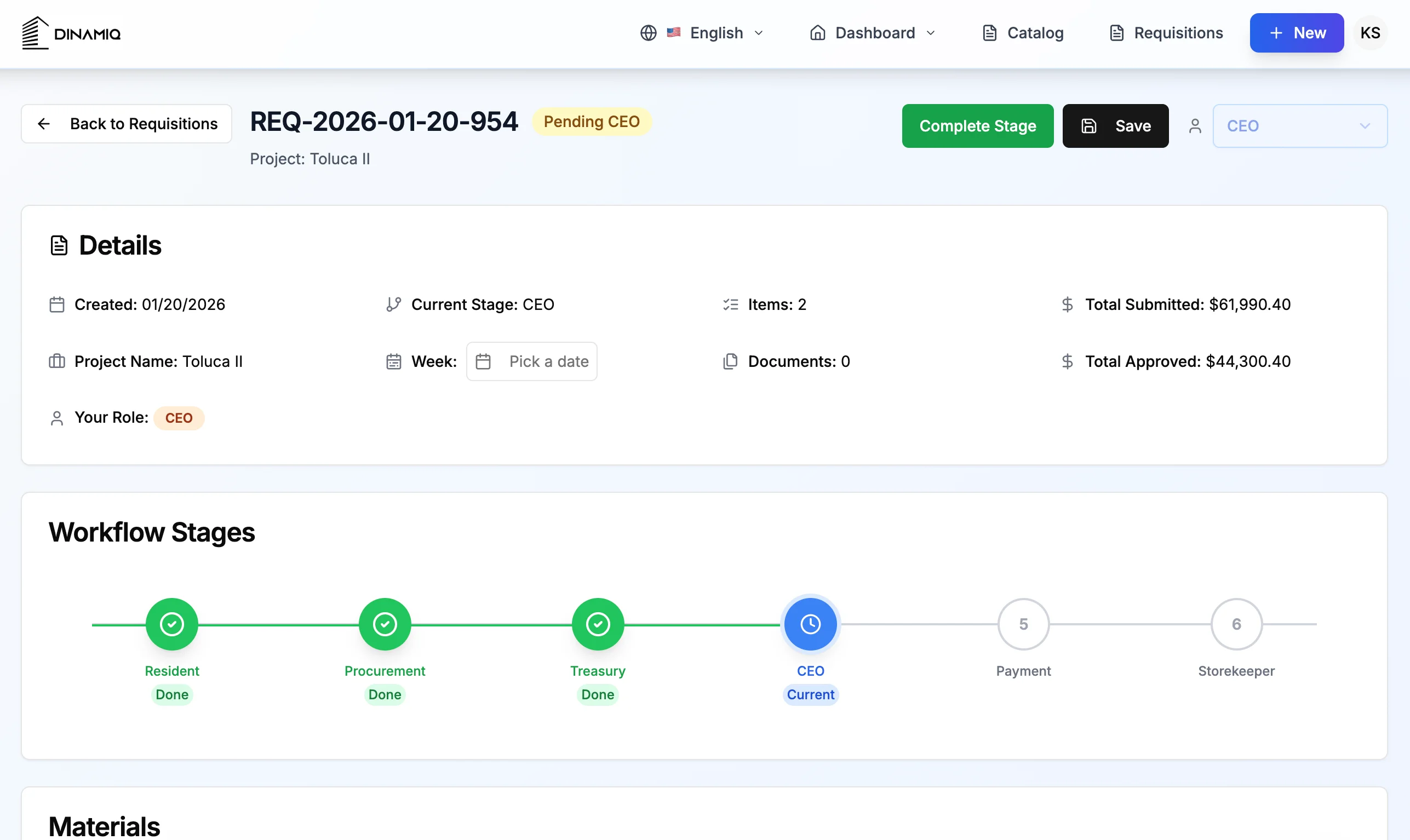The image size is (1410, 840).
Task: Click the Done badge under Resident
Action: click(x=171, y=694)
